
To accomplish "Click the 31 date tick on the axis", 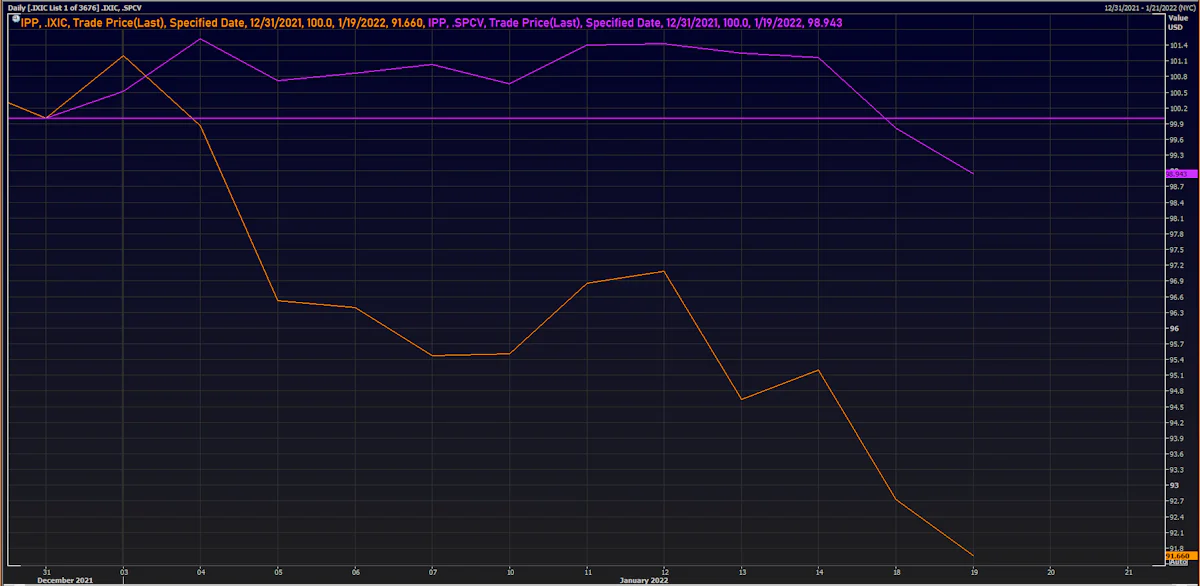I will pos(47,571).
